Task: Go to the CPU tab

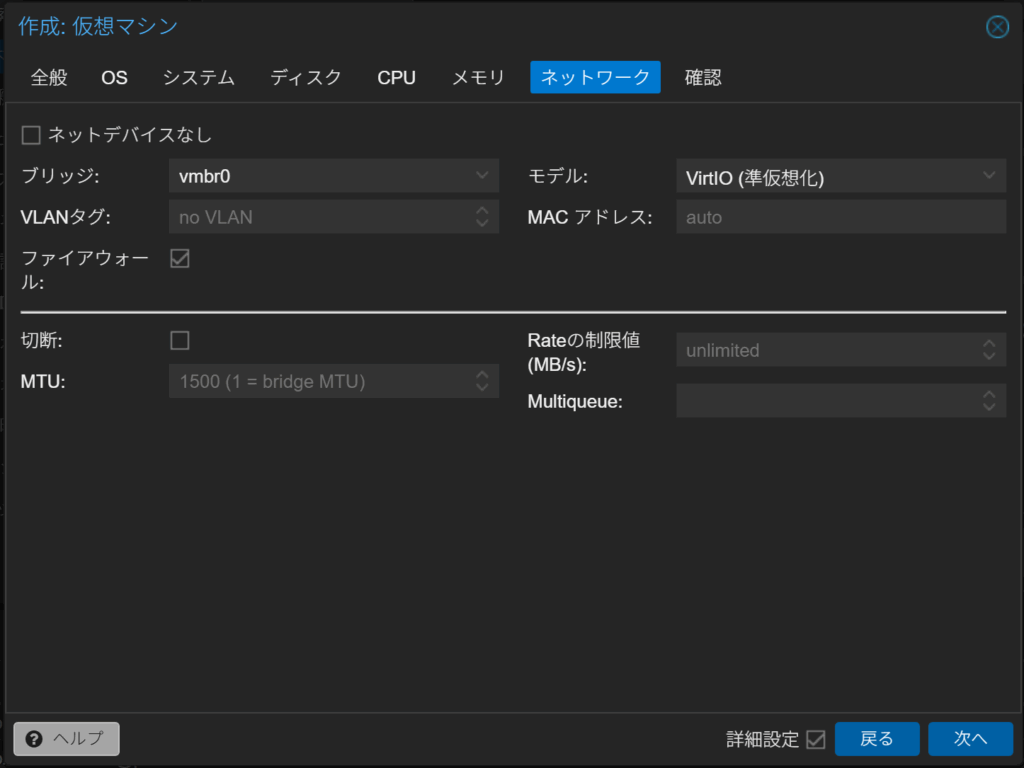Action: tap(396, 78)
